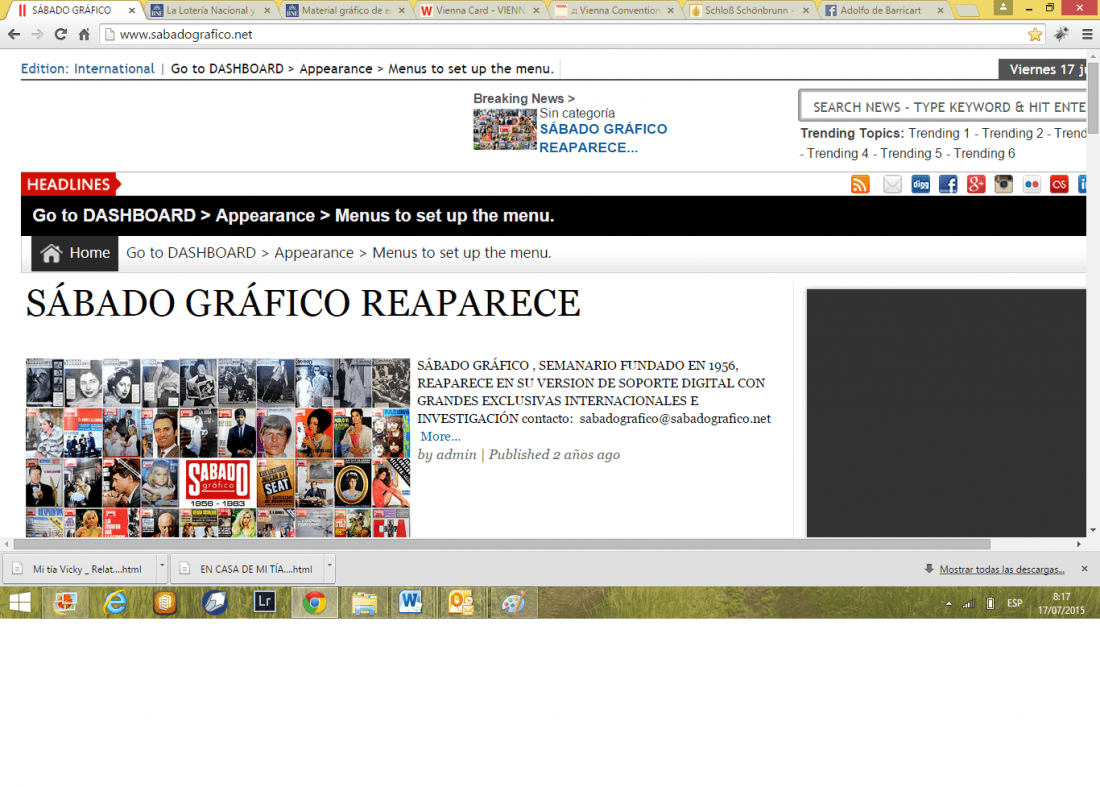Open the Chrome hamburger menu
Image resolution: width=1100 pixels, height=787 pixels.
pos(1087,34)
